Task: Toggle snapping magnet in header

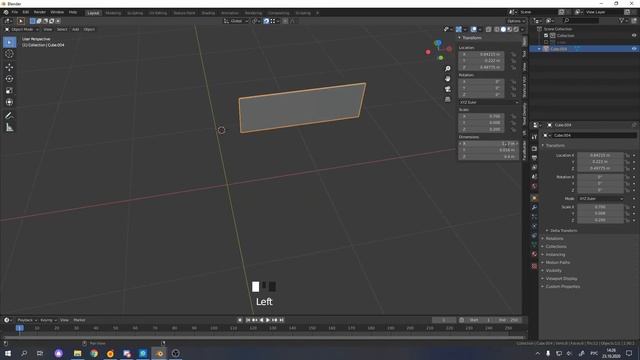Action: point(266,21)
